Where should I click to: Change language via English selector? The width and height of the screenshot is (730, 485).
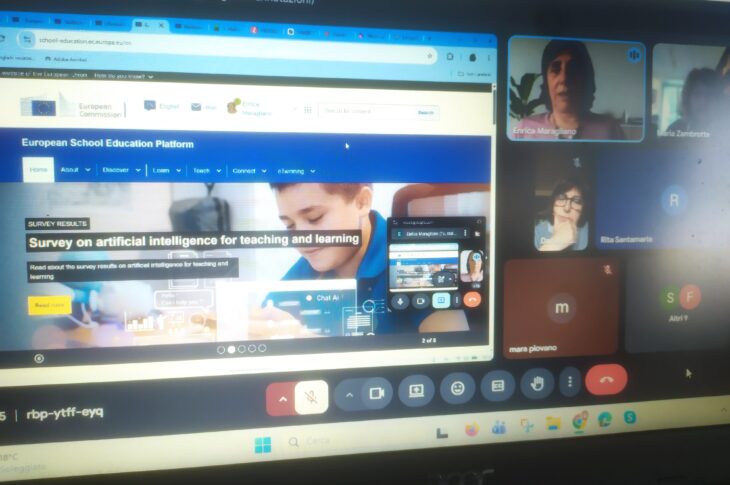[x=162, y=106]
